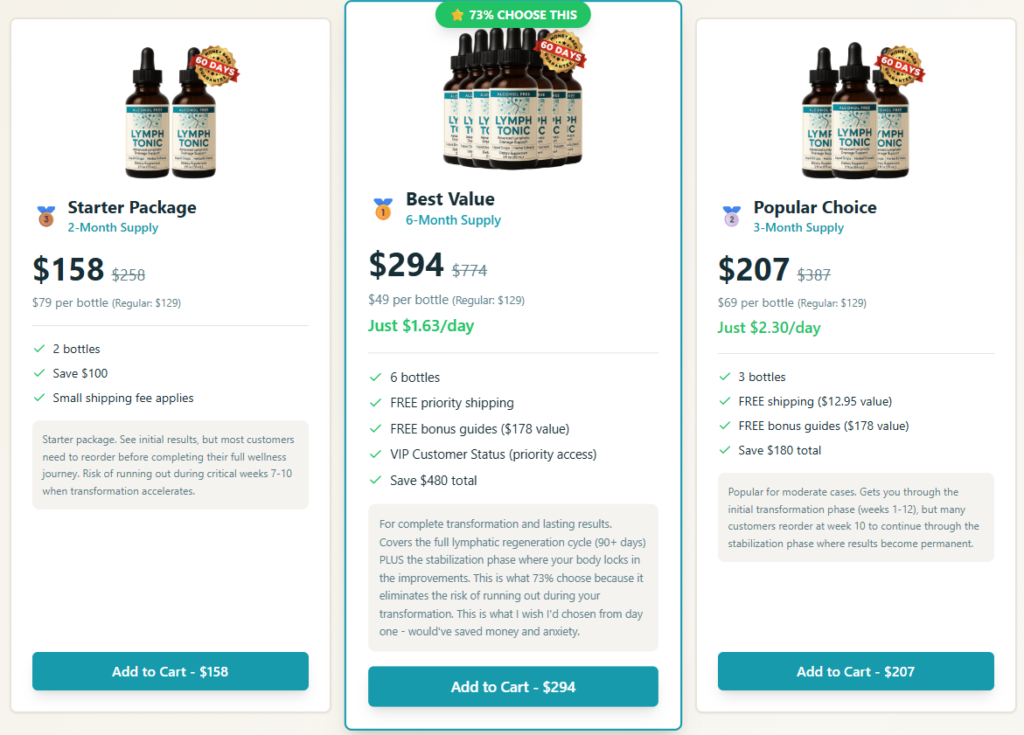Click the star icon in 73% Choose This badge

click(457, 15)
